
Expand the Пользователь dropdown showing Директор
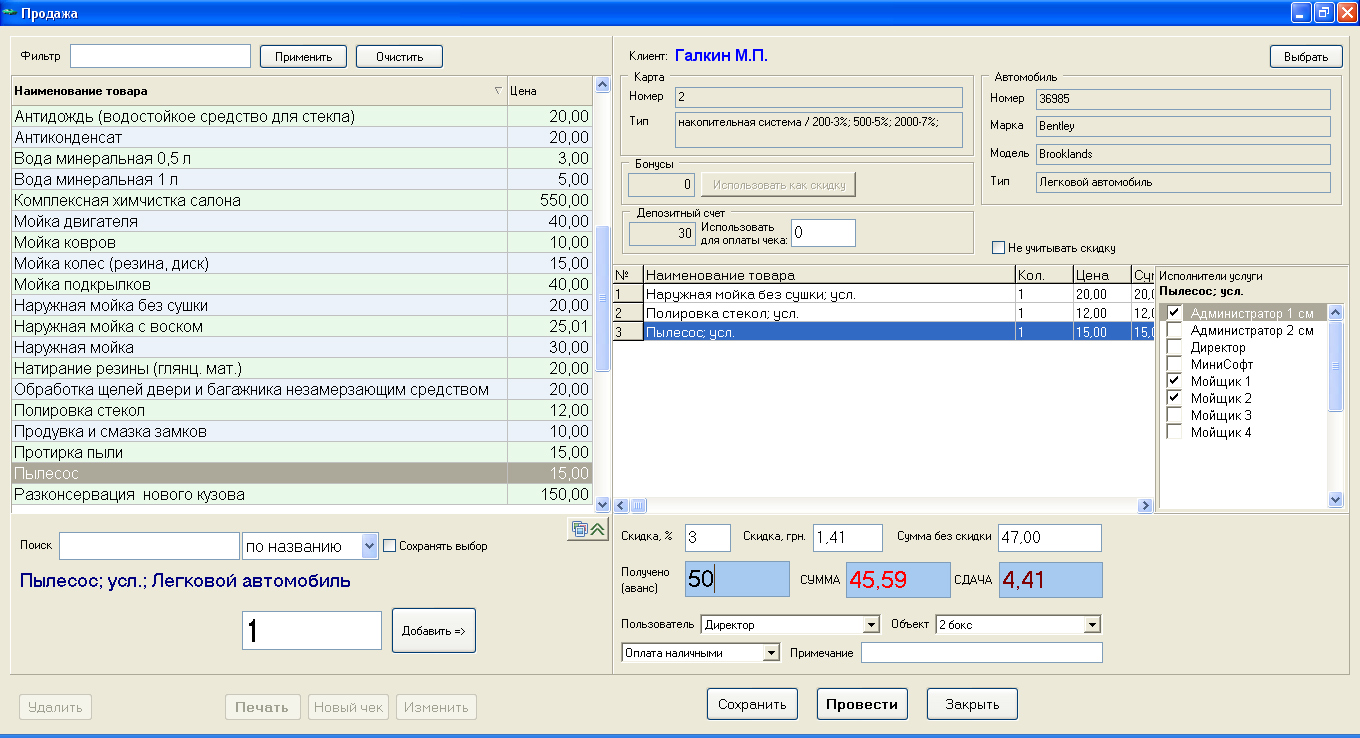coord(869,625)
